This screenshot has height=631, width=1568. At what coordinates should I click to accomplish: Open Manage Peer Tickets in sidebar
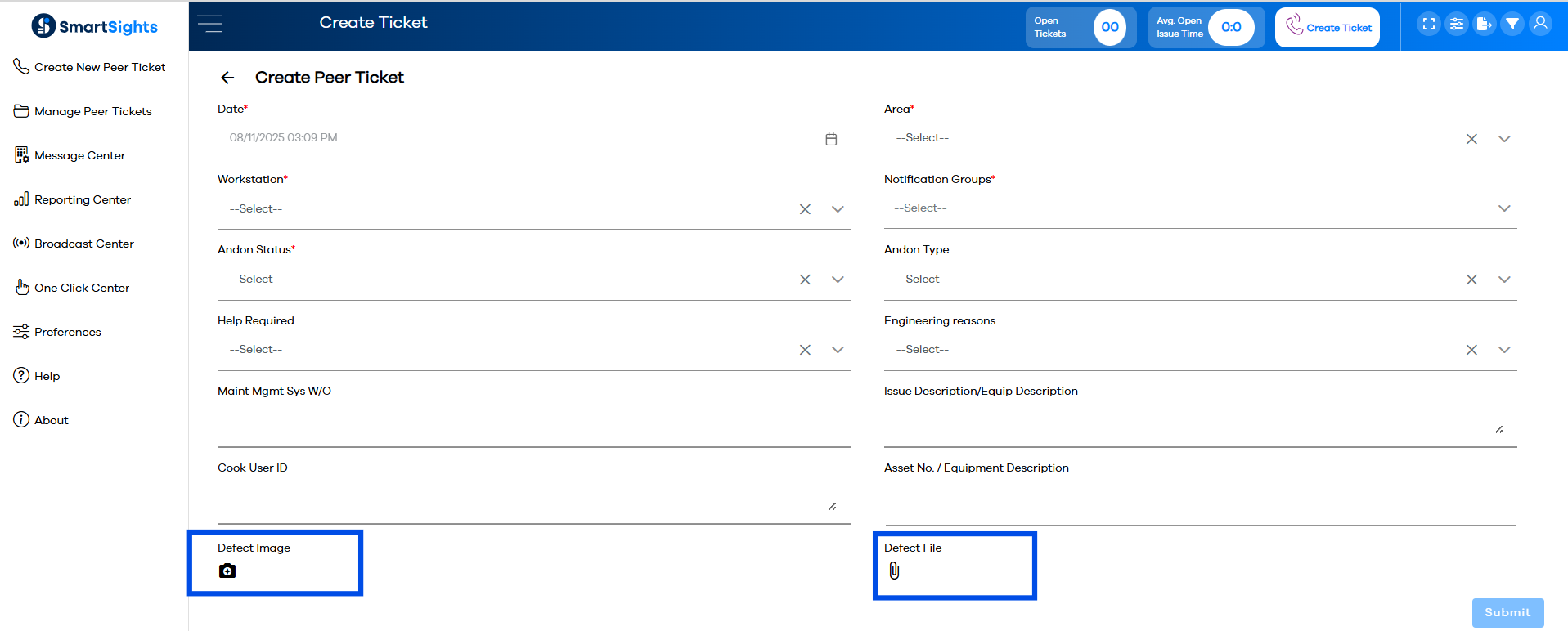tap(92, 111)
